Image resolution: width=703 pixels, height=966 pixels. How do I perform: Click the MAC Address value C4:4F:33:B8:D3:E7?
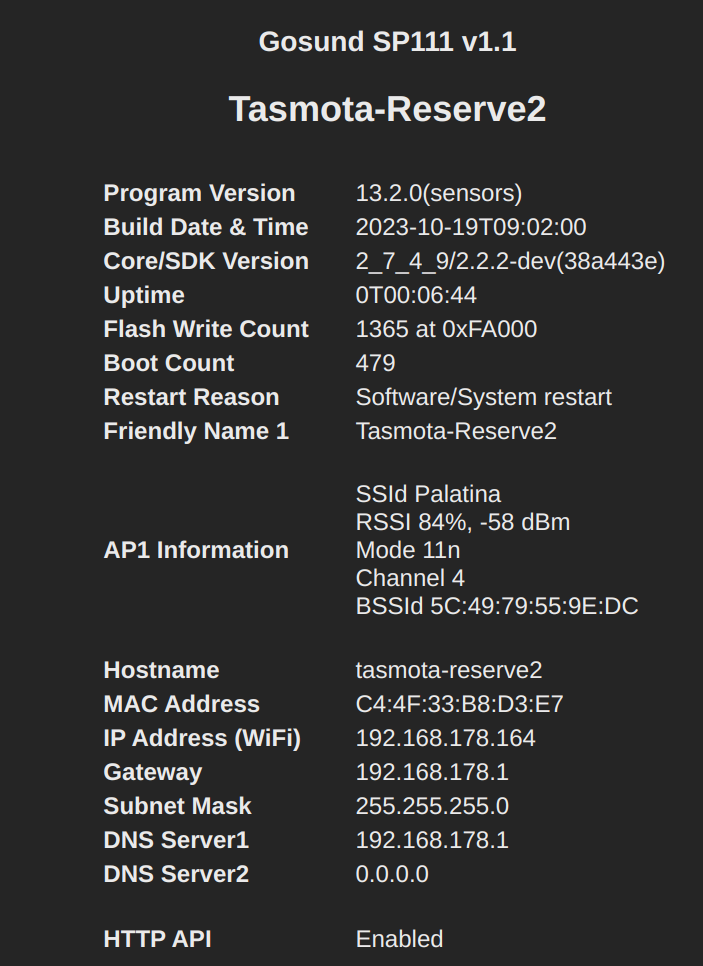(459, 705)
